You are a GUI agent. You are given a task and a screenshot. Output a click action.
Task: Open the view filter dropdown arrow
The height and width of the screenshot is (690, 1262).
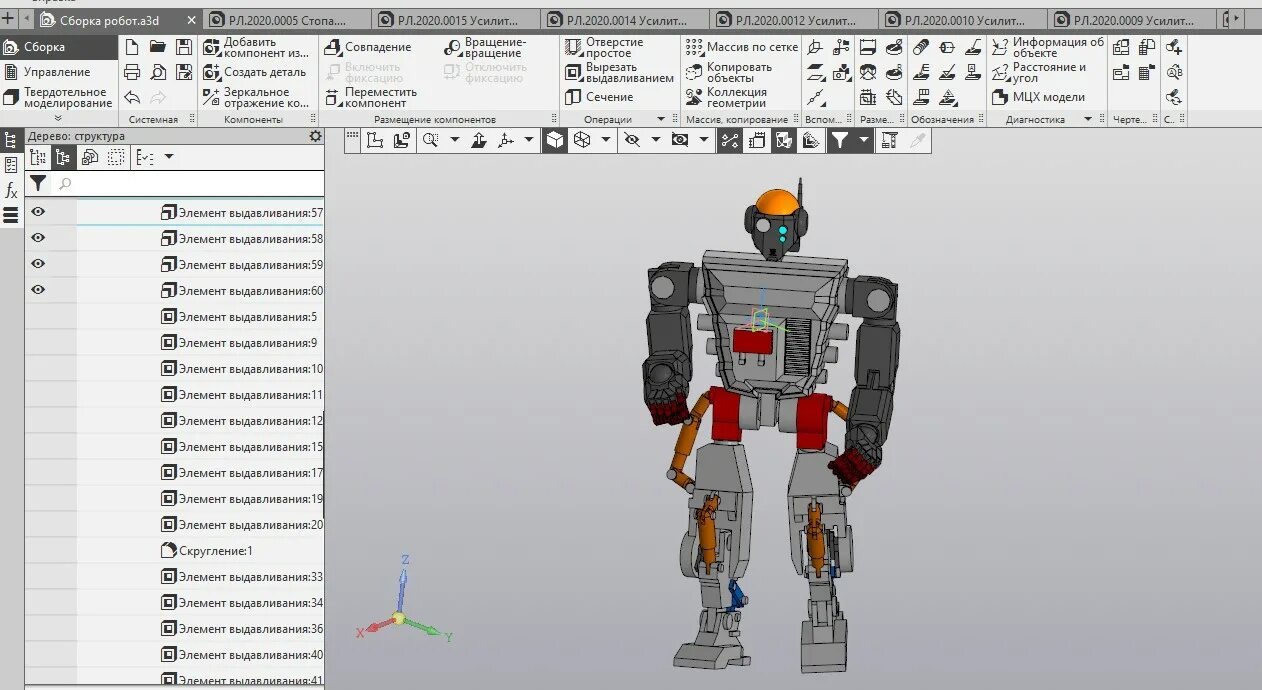click(863, 141)
